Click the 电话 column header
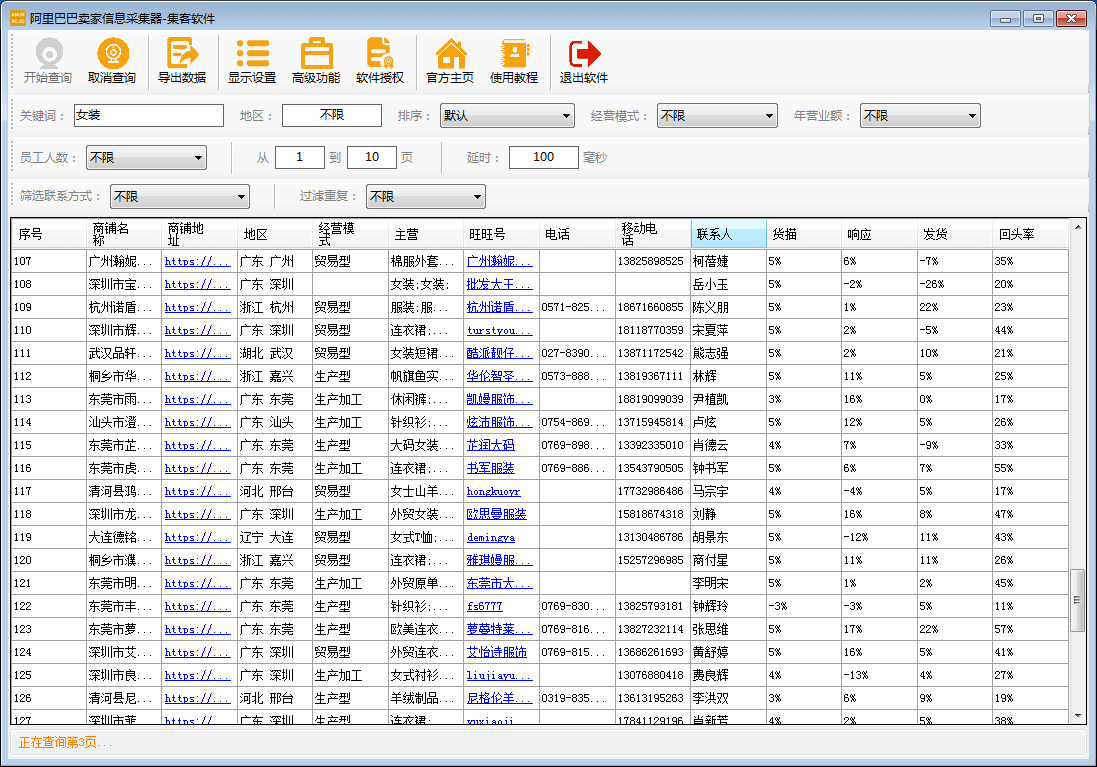 point(577,234)
